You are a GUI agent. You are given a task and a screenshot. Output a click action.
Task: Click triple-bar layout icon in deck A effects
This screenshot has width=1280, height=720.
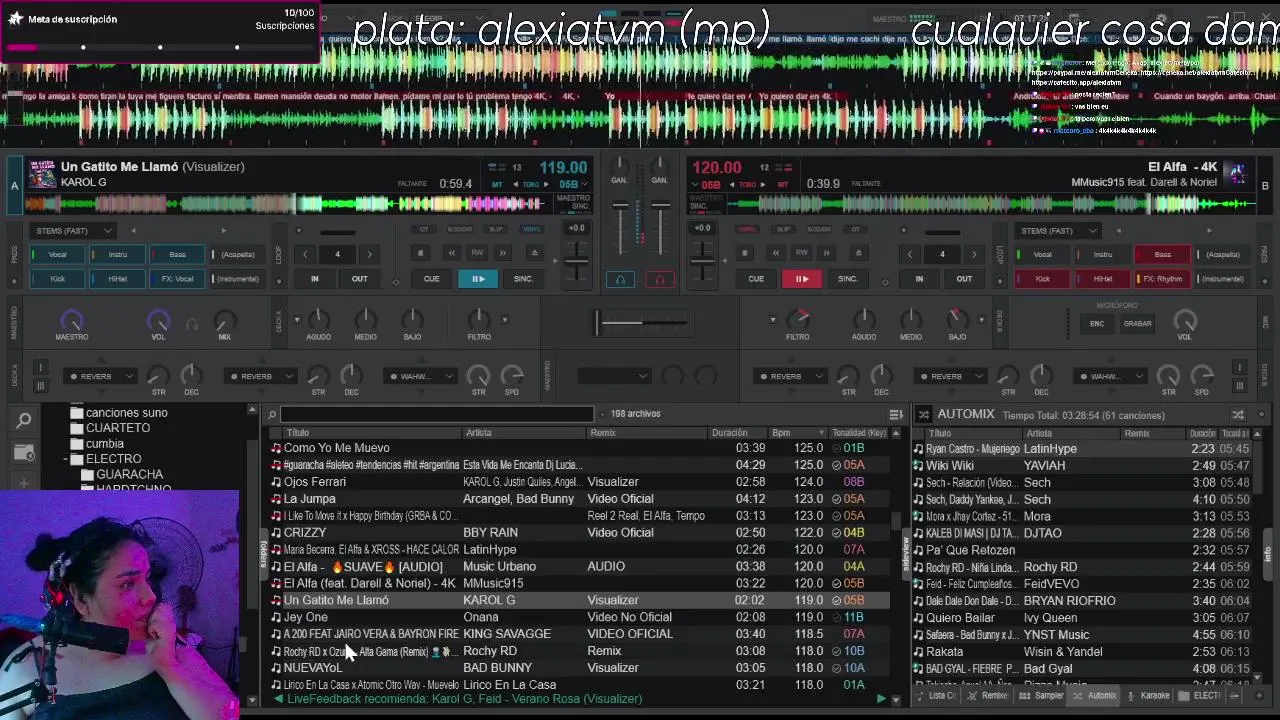(x=40, y=386)
